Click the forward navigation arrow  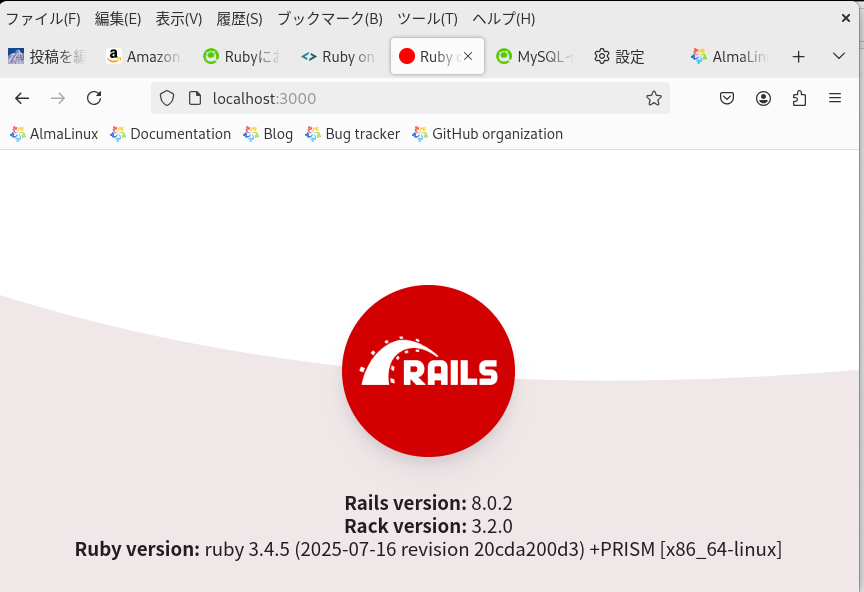58,99
